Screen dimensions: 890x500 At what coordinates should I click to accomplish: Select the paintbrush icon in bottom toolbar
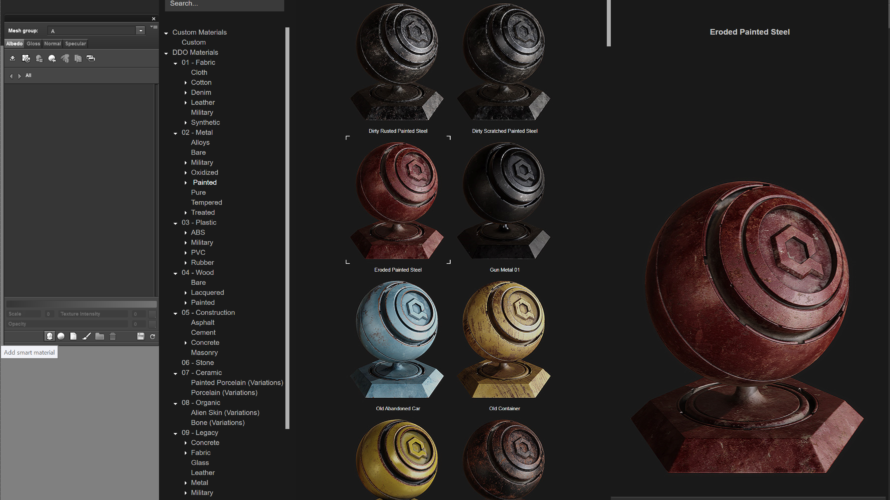click(86, 337)
